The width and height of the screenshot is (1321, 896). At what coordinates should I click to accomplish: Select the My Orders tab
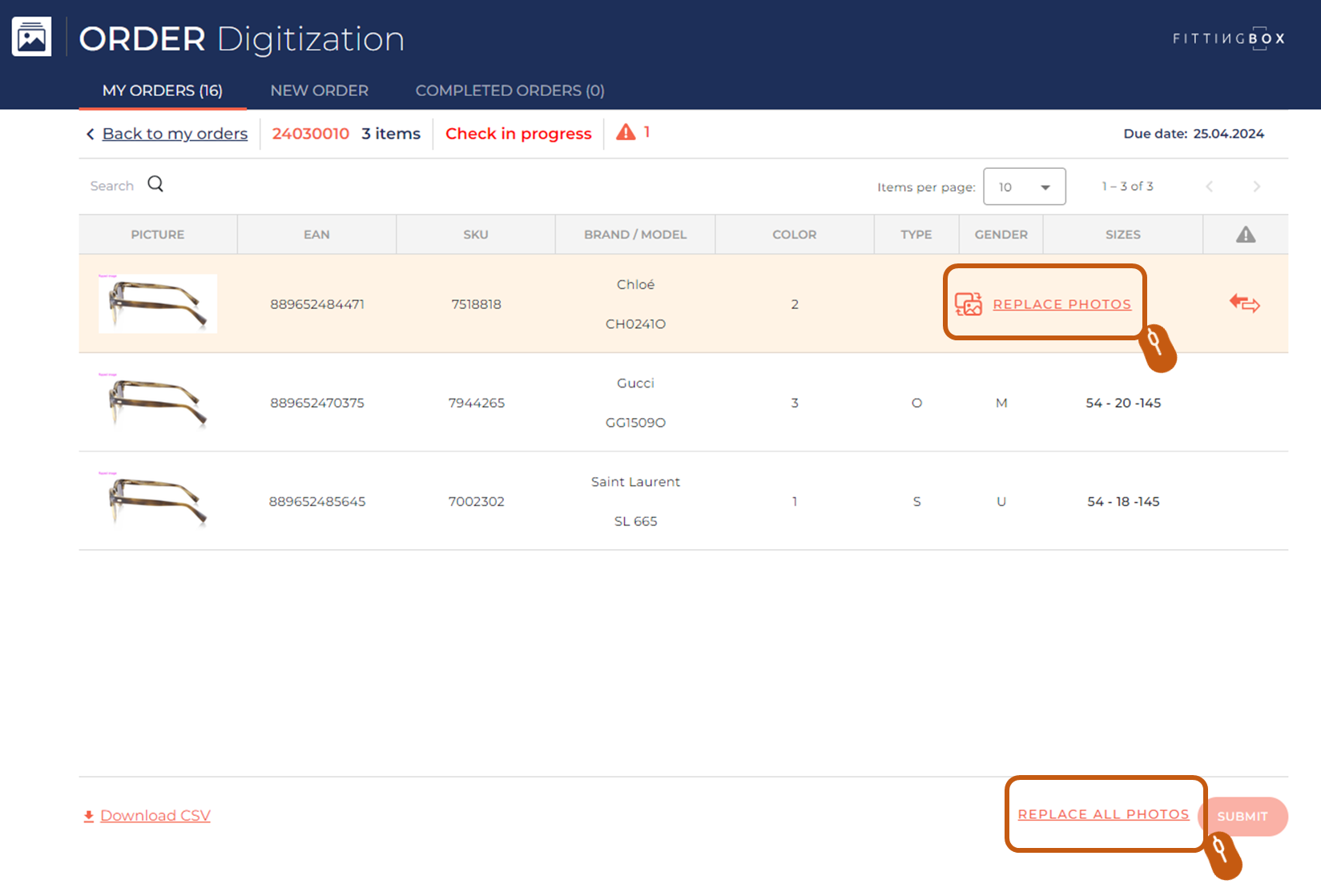point(163,90)
